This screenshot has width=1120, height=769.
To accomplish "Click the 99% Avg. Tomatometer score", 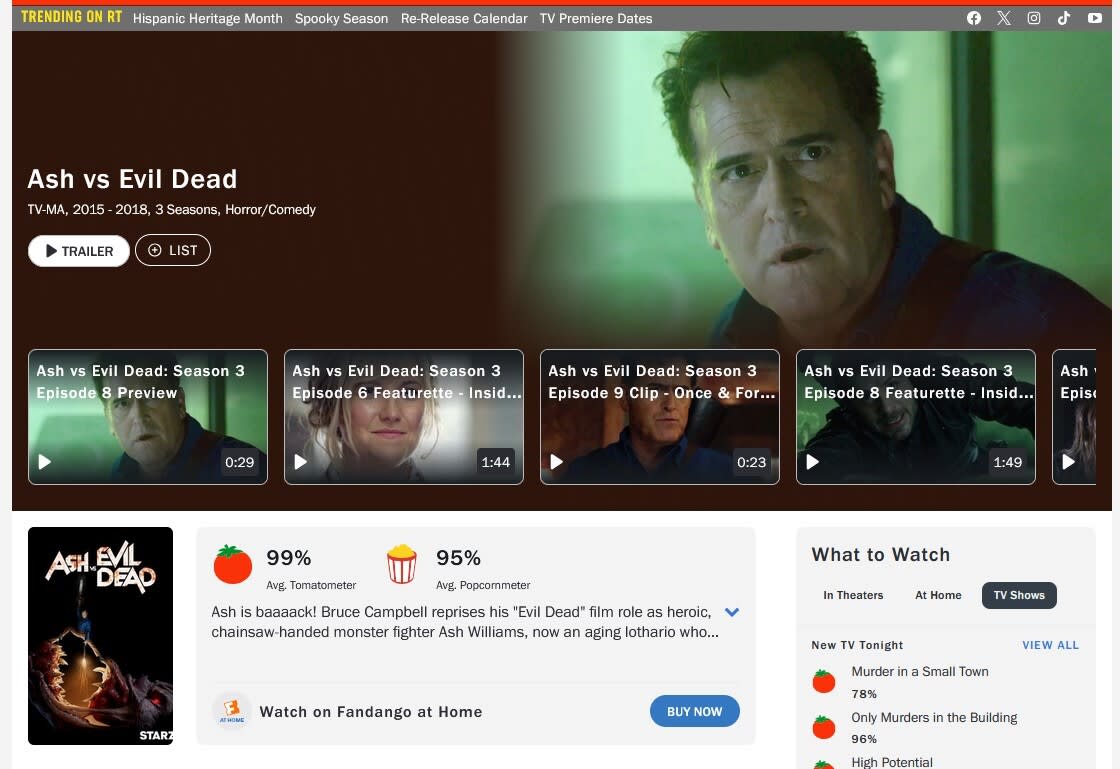I will [x=289, y=557].
